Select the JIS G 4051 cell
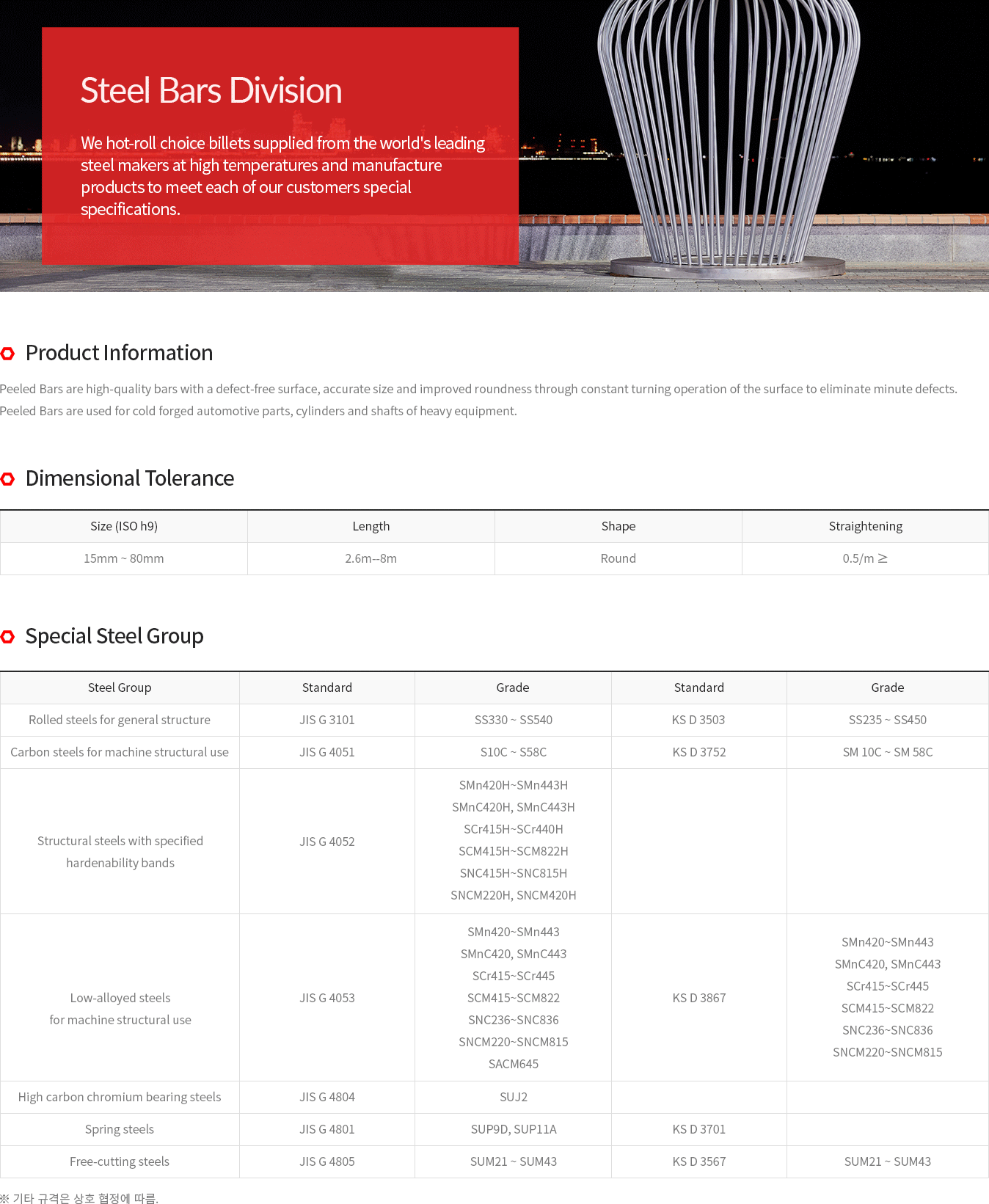 [327, 752]
